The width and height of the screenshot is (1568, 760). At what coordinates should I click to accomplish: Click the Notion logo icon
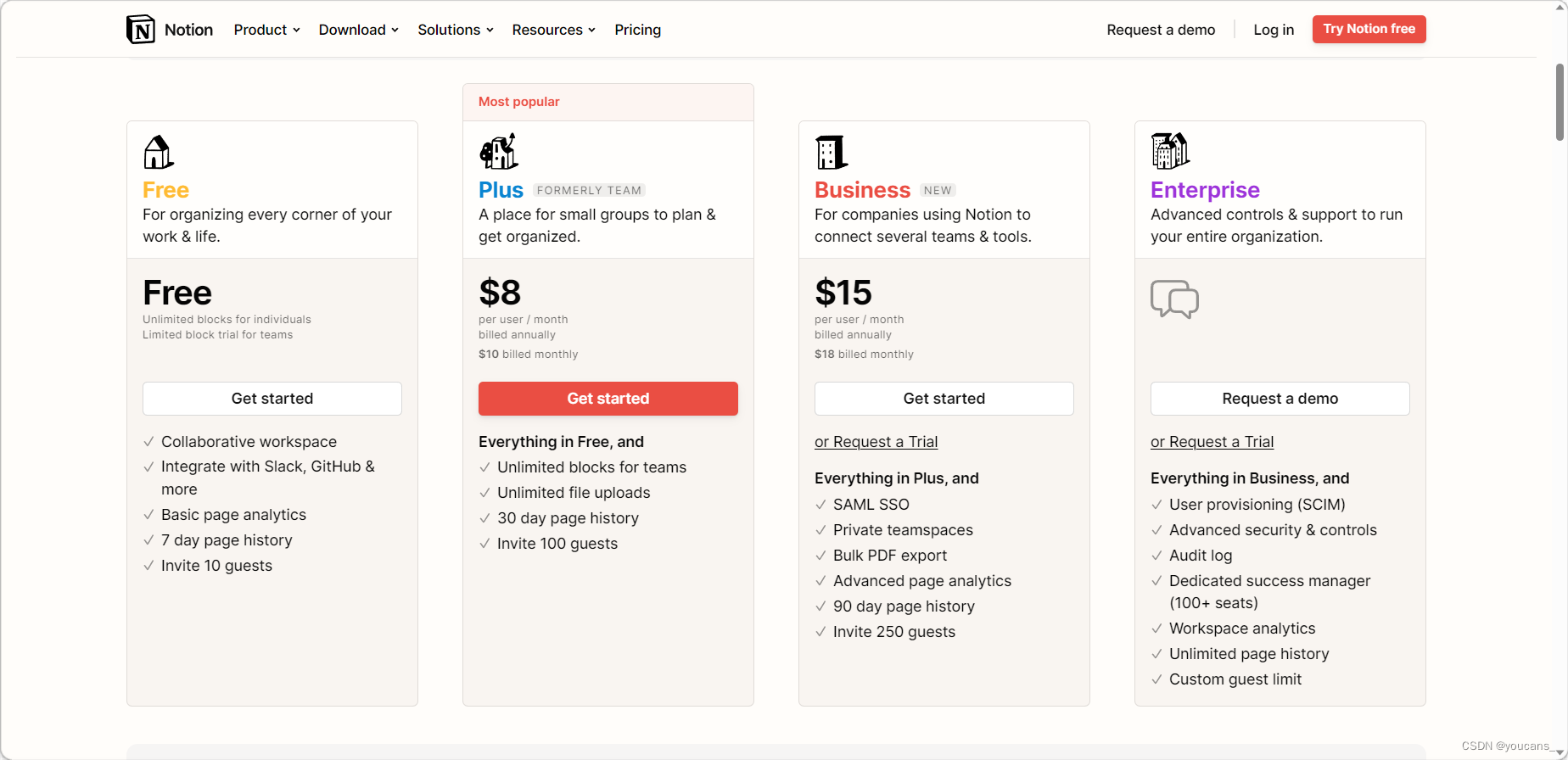point(141,30)
